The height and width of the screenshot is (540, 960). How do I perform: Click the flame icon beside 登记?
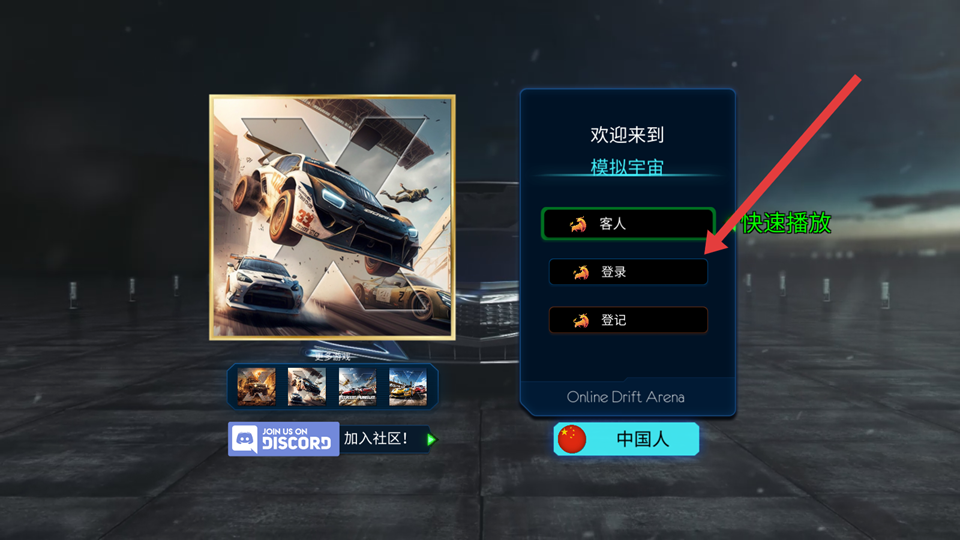point(580,320)
